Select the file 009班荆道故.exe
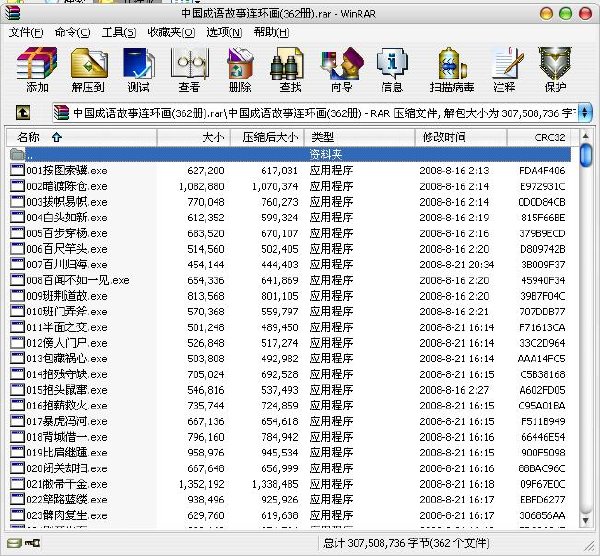Screen dimensions: 600x556 coord(67,296)
